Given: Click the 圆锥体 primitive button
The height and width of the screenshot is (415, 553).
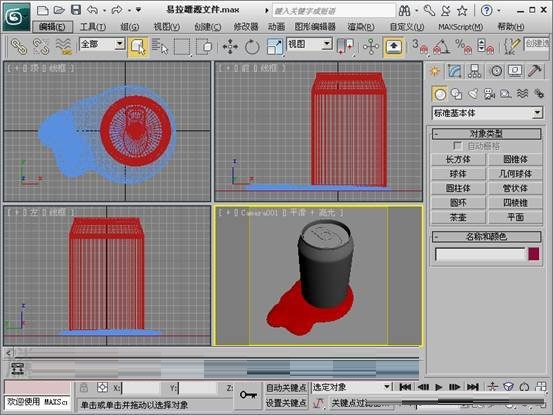Looking at the screenshot, I should click(x=515, y=159).
